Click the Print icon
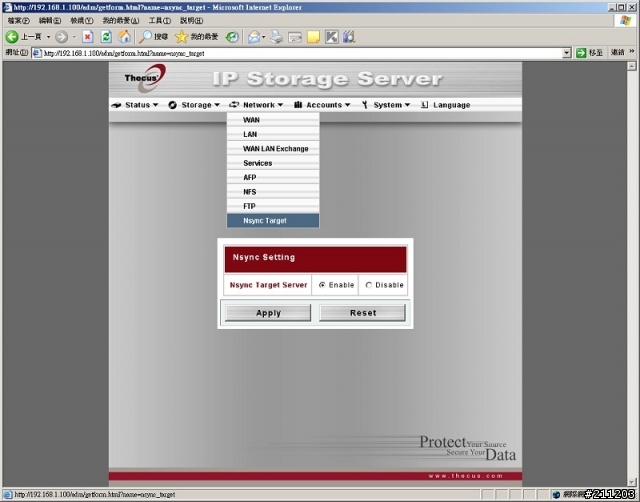The width and height of the screenshot is (640, 502). tap(276, 37)
